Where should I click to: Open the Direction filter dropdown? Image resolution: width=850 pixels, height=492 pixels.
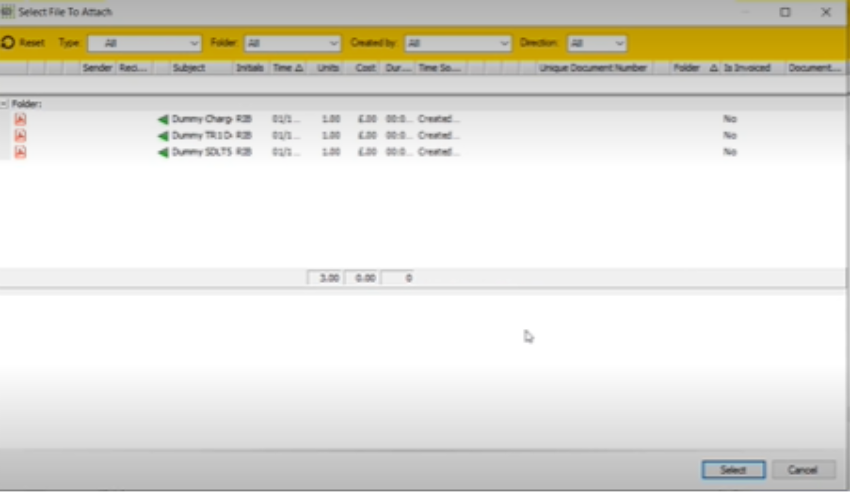click(x=596, y=43)
